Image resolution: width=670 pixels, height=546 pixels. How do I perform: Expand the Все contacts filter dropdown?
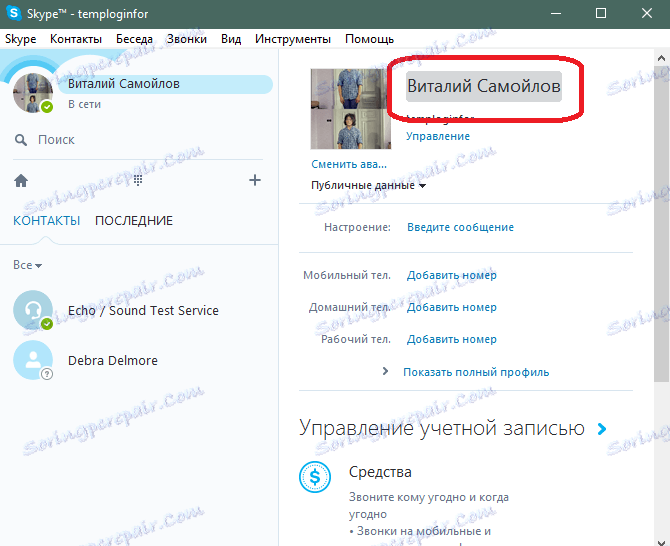click(x=27, y=265)
